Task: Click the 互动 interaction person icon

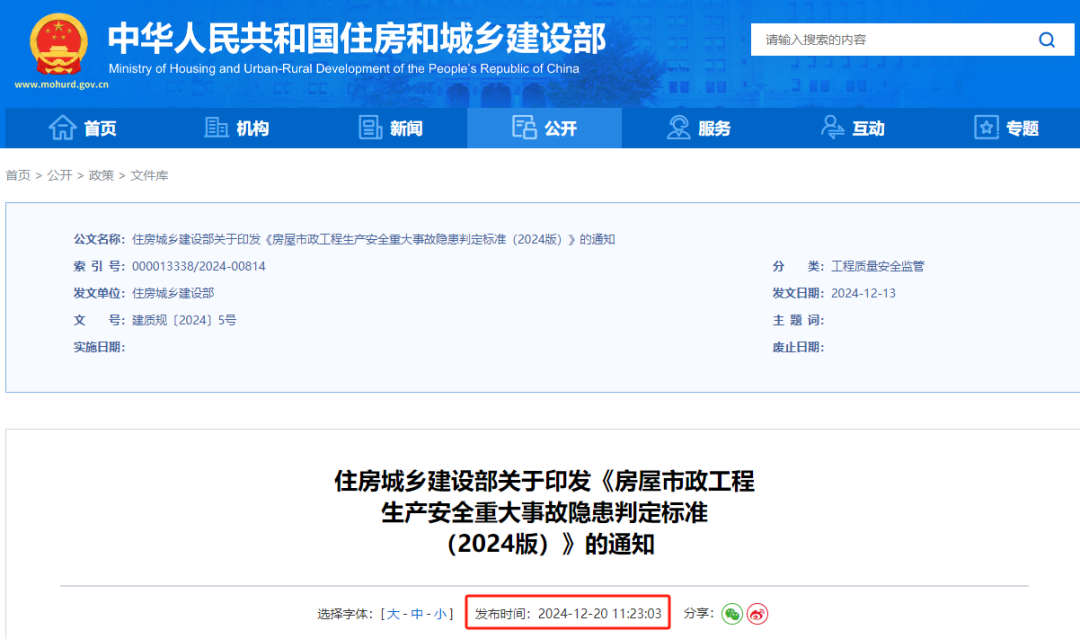Action: (x=832, y=127)
